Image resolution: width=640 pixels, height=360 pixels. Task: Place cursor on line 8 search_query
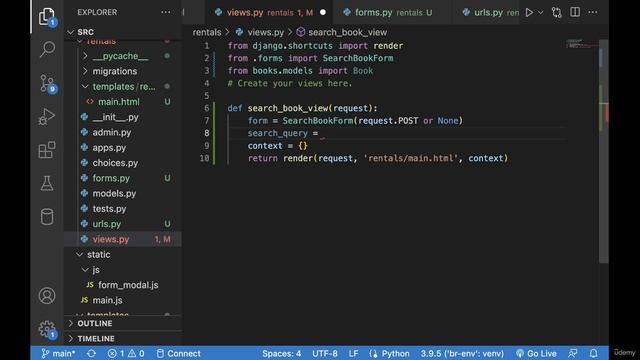[x=278, y=133]
